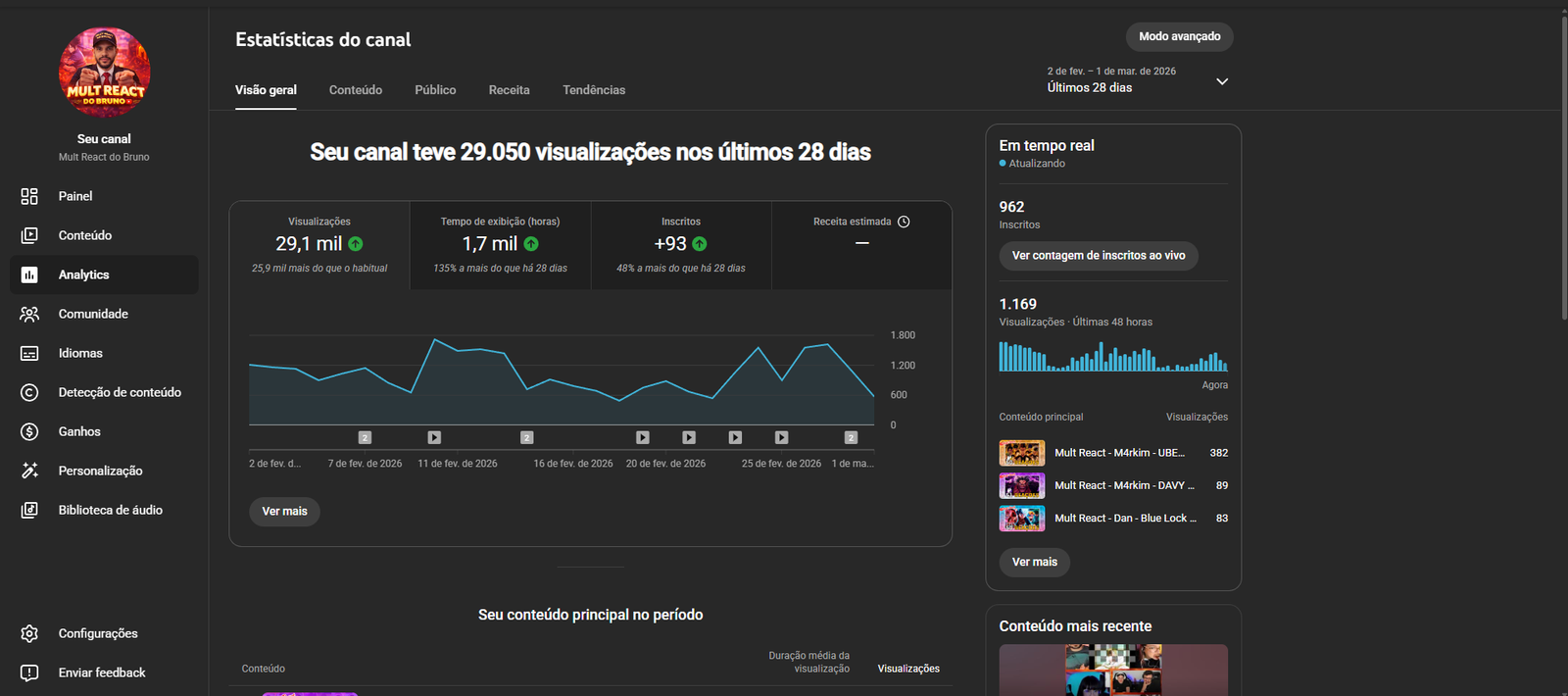The width and height of the screenshot is (1568, 696).
Task: Click Ver contagem de inscritos ao vivo
Action: (x=1098, y=256)
